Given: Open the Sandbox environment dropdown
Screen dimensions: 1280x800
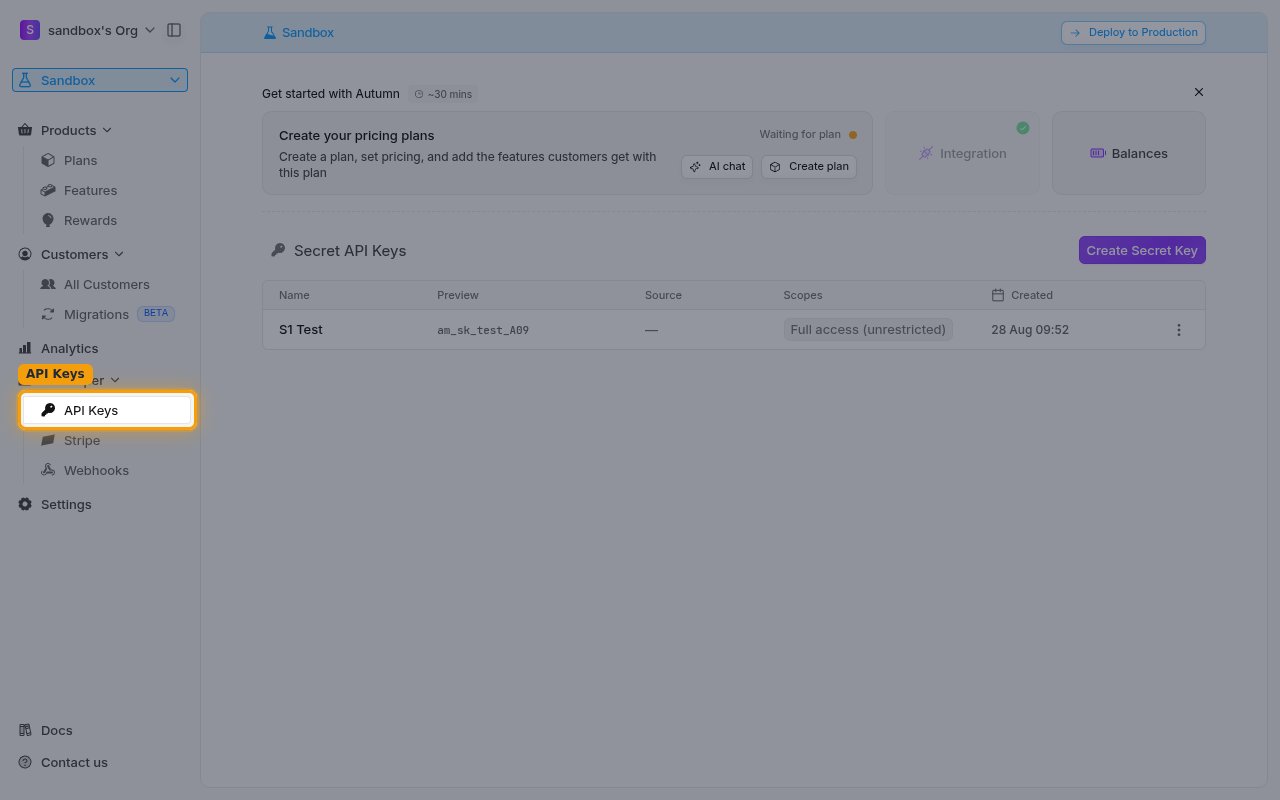Looking at the screenshot, I should tap(100, 80).
